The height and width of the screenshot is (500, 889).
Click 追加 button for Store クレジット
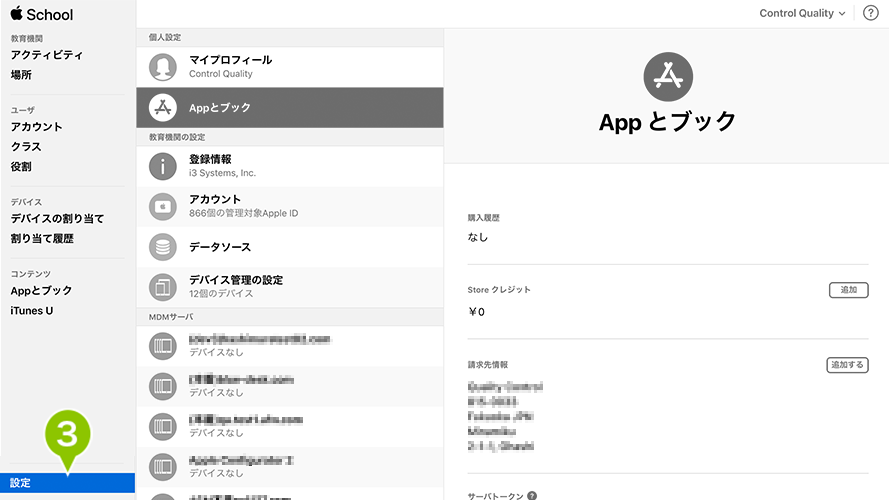848,290
